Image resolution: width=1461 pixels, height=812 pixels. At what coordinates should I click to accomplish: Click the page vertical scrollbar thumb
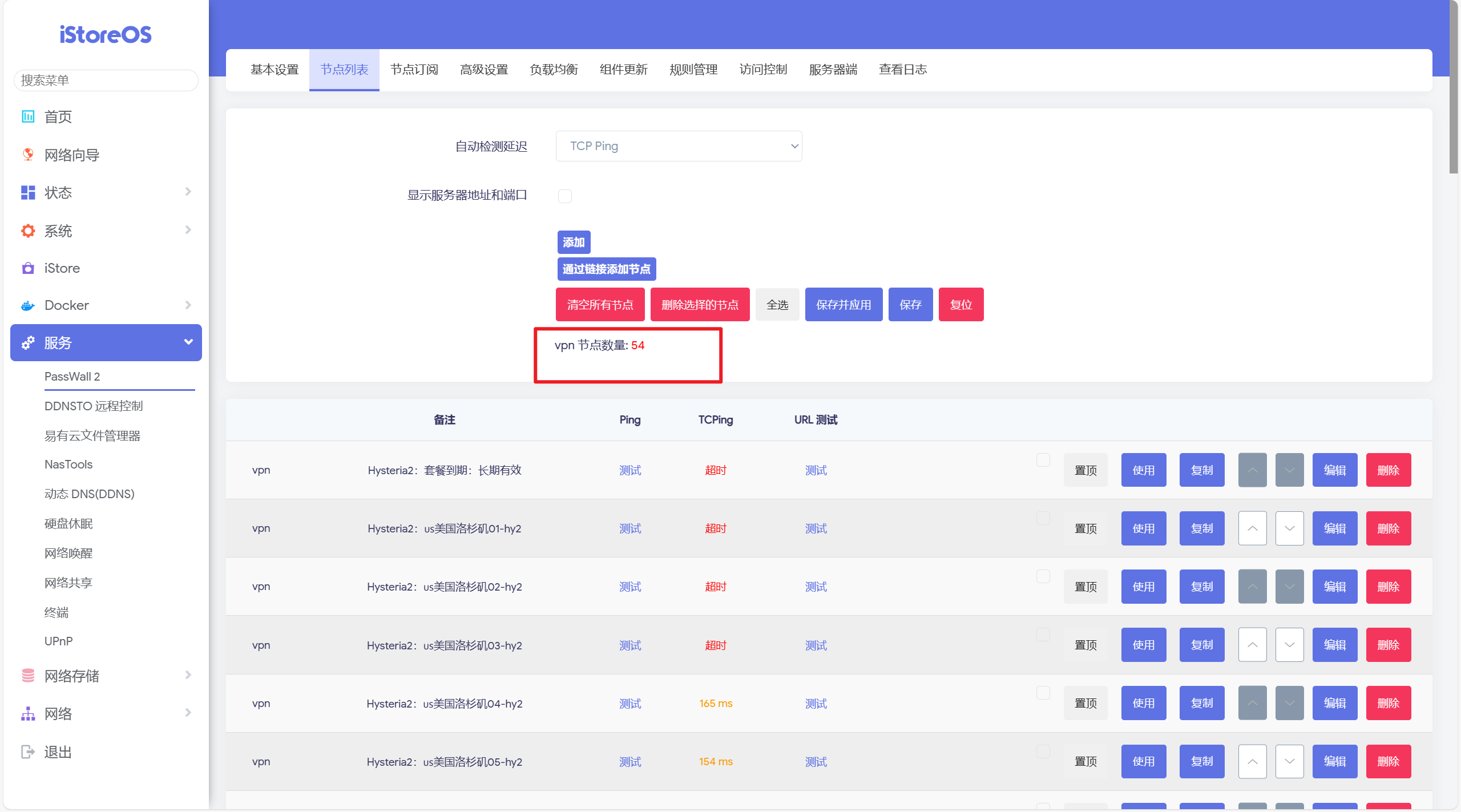coord(1454,86)
